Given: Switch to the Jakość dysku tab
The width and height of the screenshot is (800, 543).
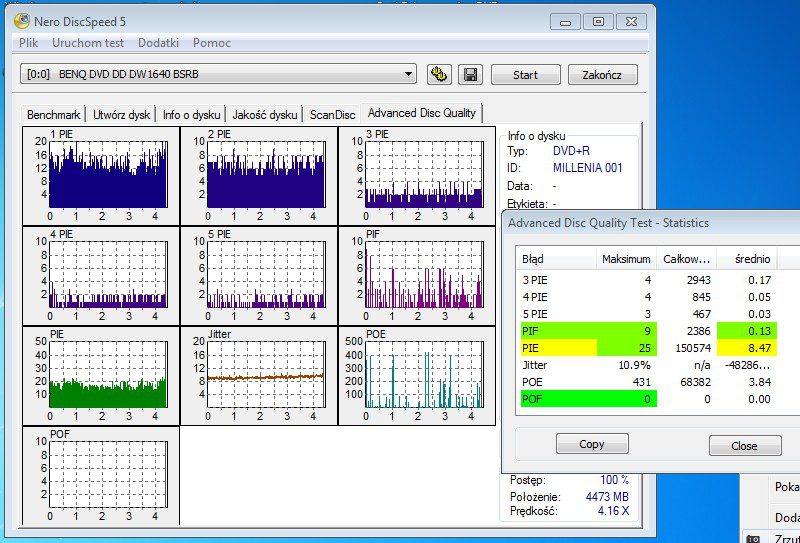Looking at the screenshot, I should [x=265, y=115].
